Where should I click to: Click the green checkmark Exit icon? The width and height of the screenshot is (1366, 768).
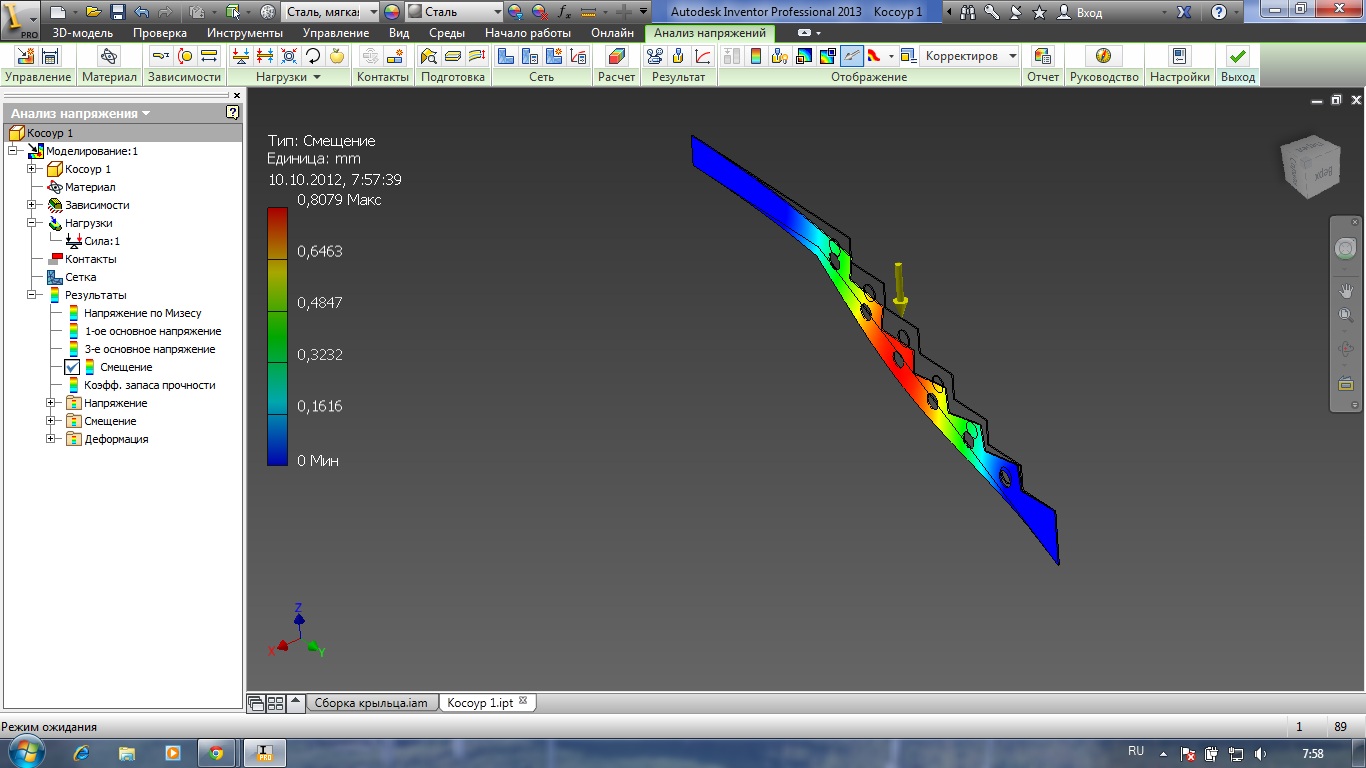coord(1238,56)
